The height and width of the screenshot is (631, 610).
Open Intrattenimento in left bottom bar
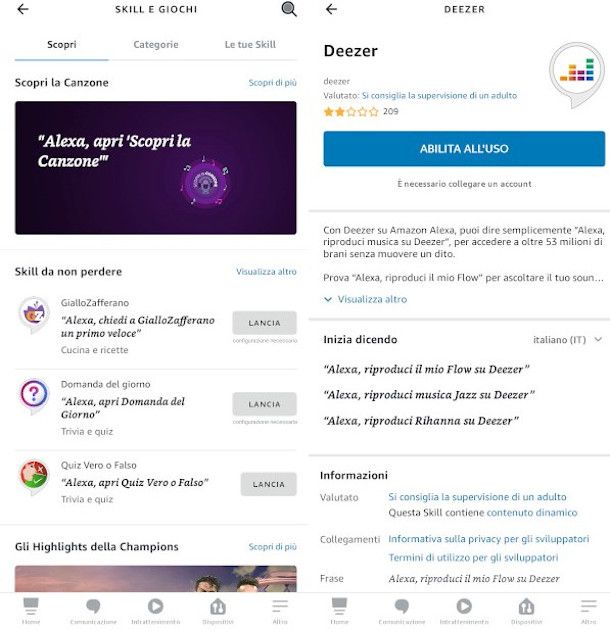pos(155,611)
